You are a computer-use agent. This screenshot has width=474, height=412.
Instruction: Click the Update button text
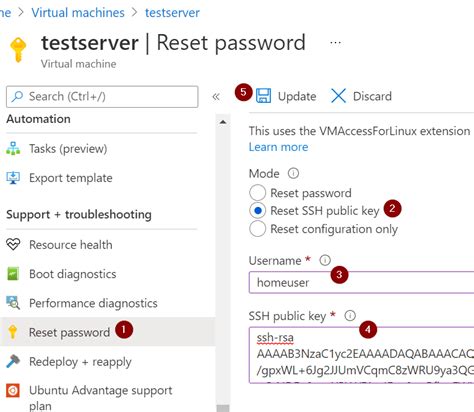(x=297, y=96)
